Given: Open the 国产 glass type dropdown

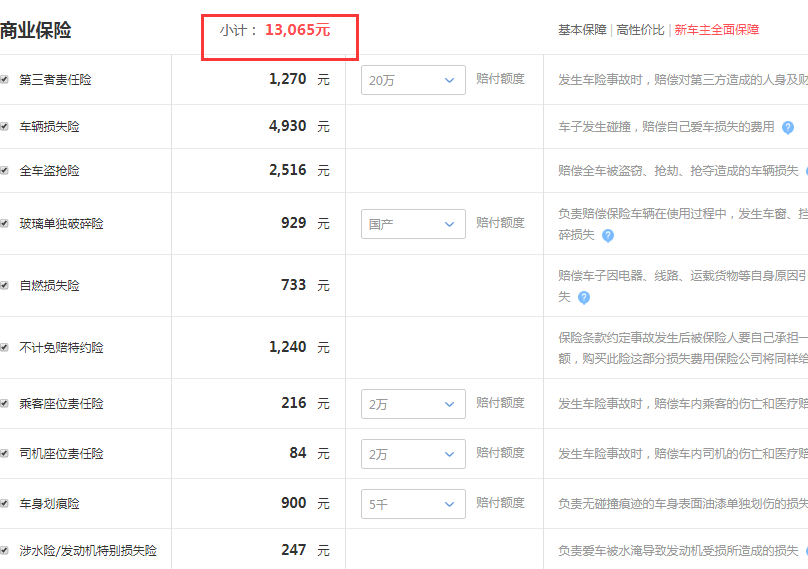Looking at the screenshot, I should click(413, 224).
